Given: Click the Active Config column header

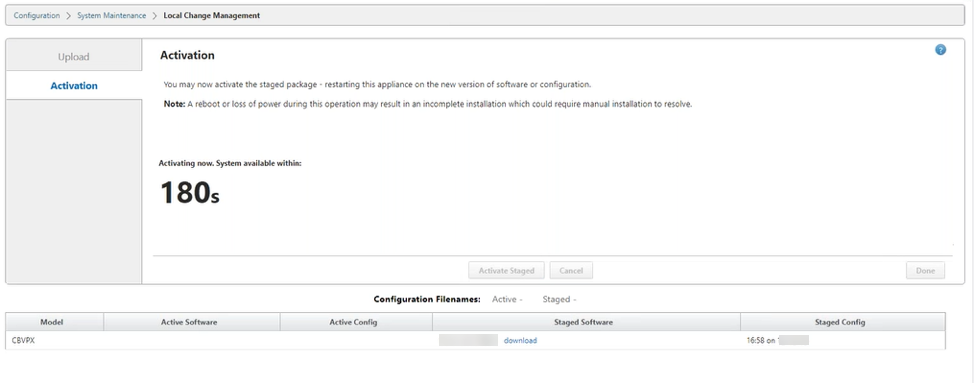Looking at the screenshot, I should pos(353,322).
